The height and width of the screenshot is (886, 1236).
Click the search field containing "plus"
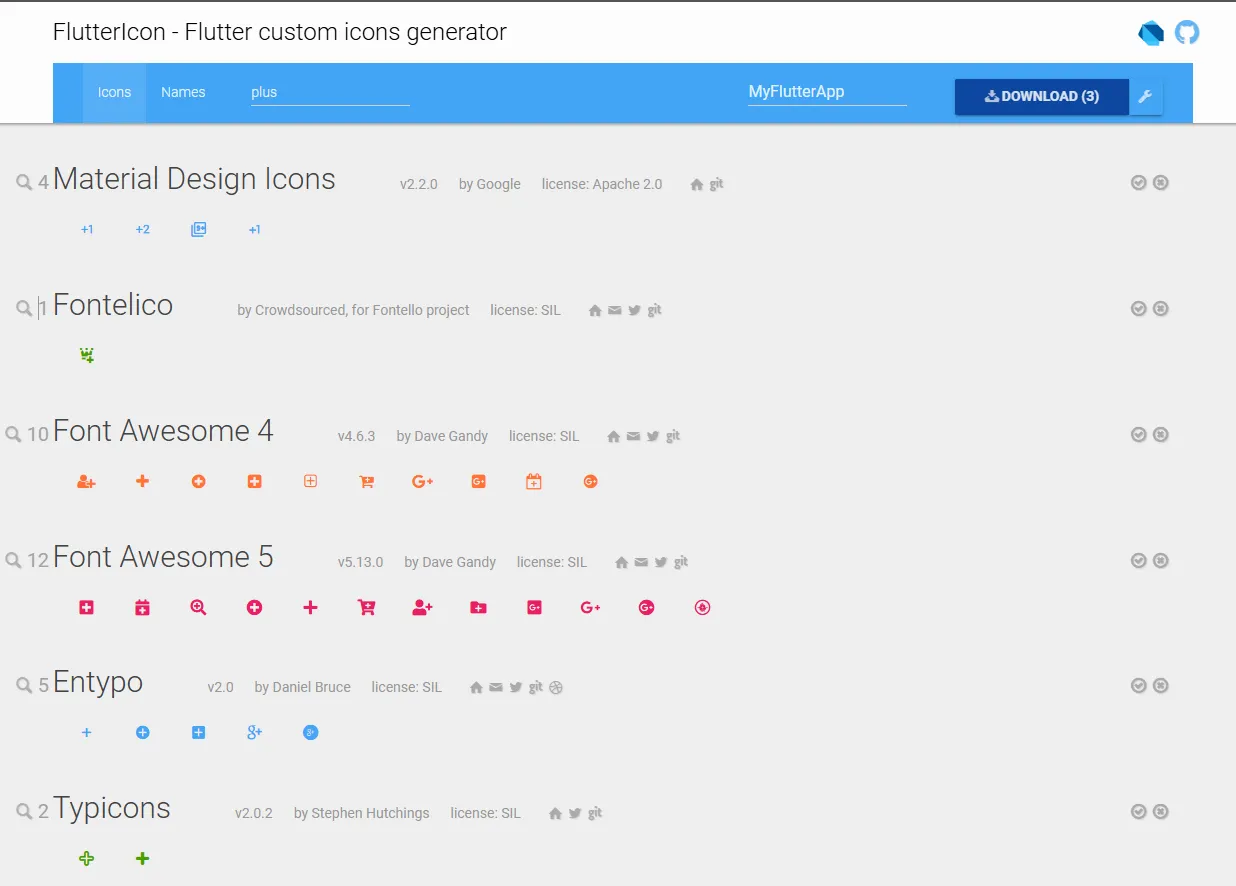pos(330,92)
